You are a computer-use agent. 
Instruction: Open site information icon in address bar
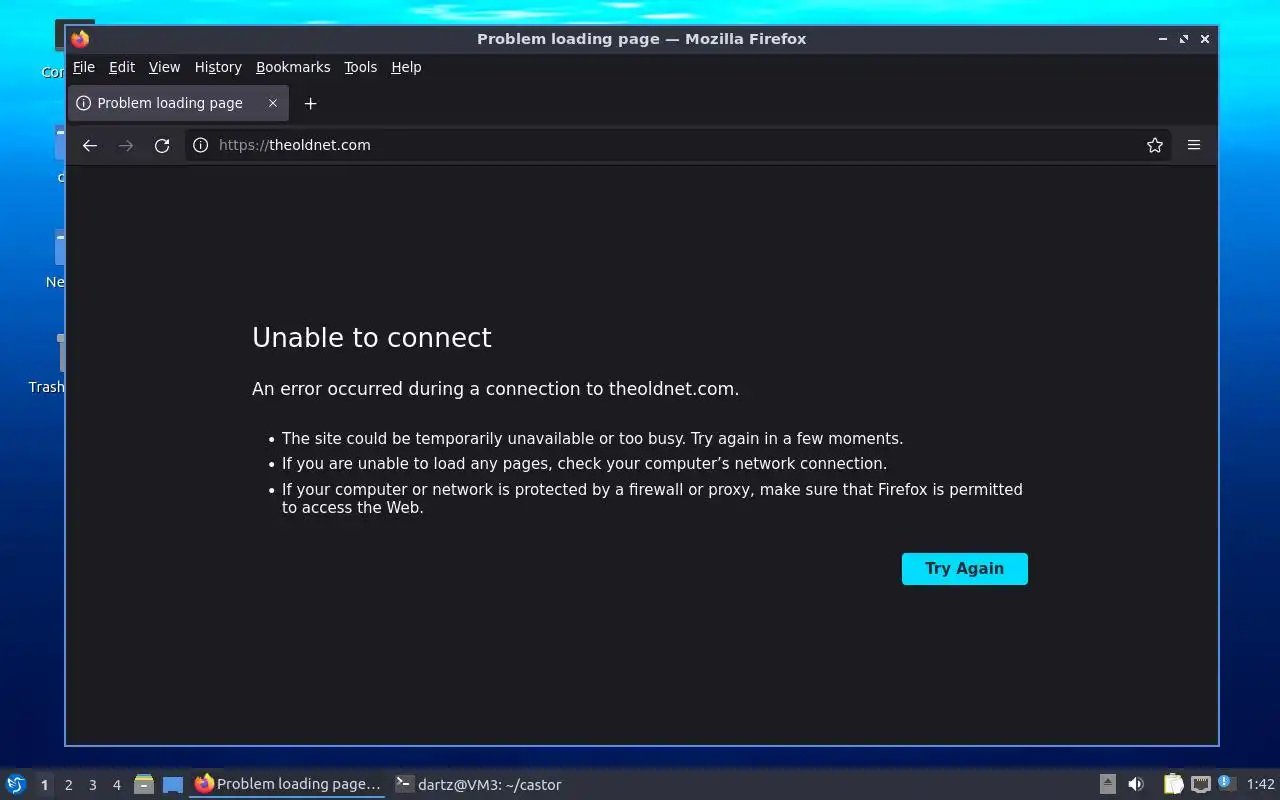[200, 145]
